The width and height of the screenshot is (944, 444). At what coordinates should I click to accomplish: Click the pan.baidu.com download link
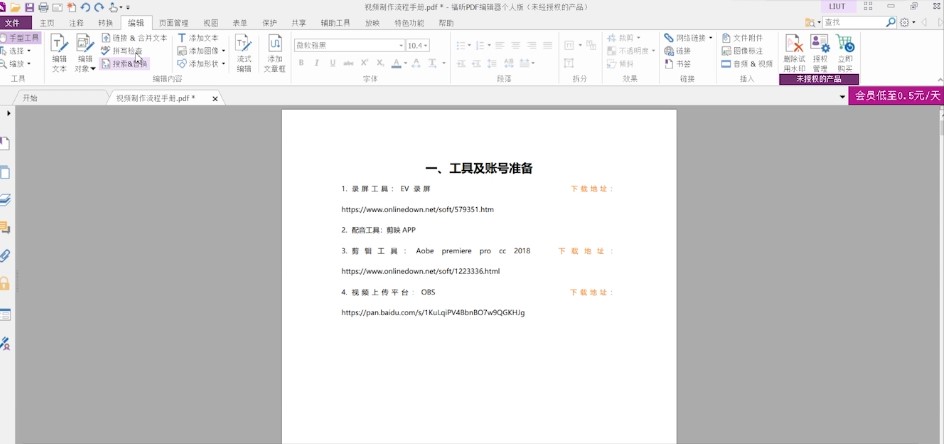point(433,313)
